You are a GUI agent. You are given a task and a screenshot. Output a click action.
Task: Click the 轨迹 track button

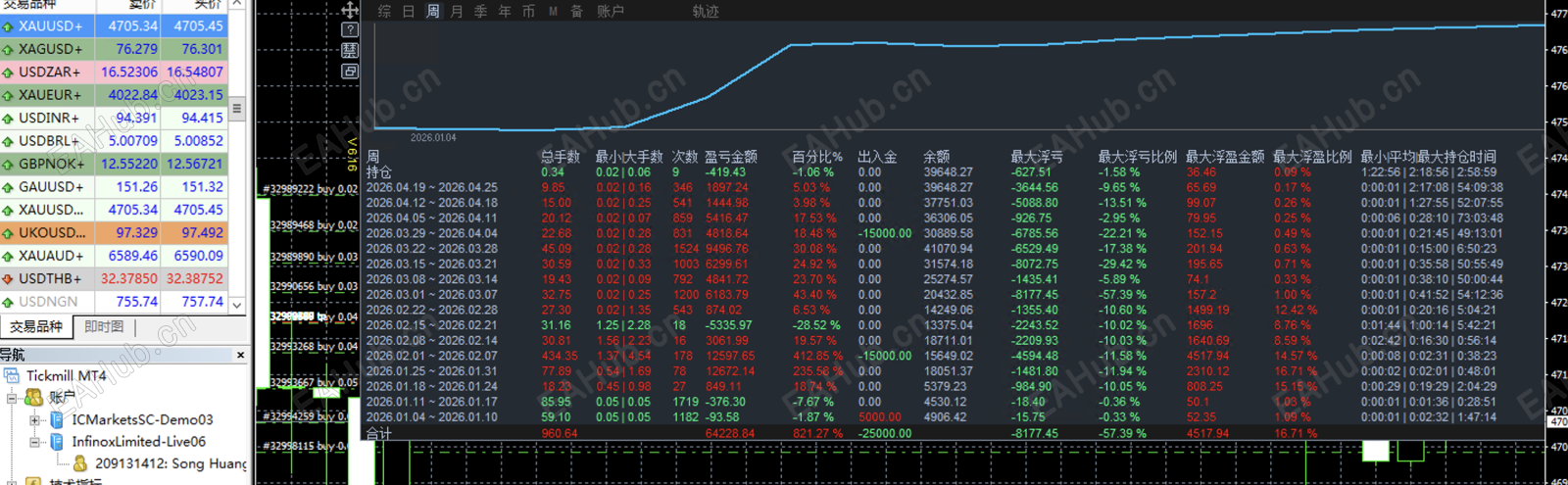click(x=706, y=11)
